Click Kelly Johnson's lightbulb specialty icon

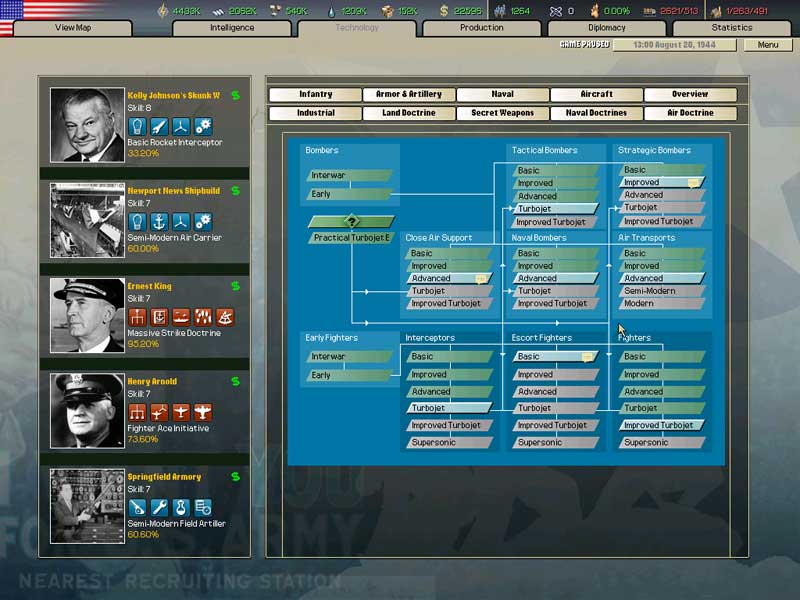click(137, 126)
